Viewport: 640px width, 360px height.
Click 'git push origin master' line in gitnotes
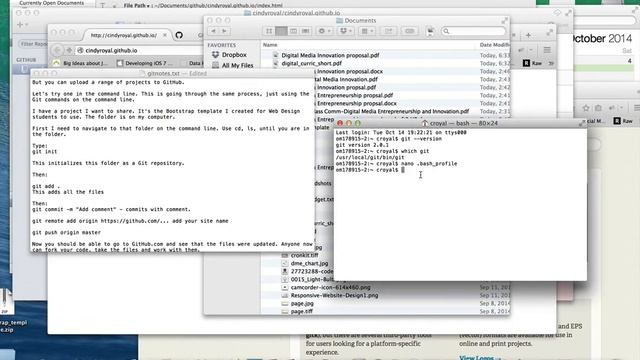(x=66, y=232)
